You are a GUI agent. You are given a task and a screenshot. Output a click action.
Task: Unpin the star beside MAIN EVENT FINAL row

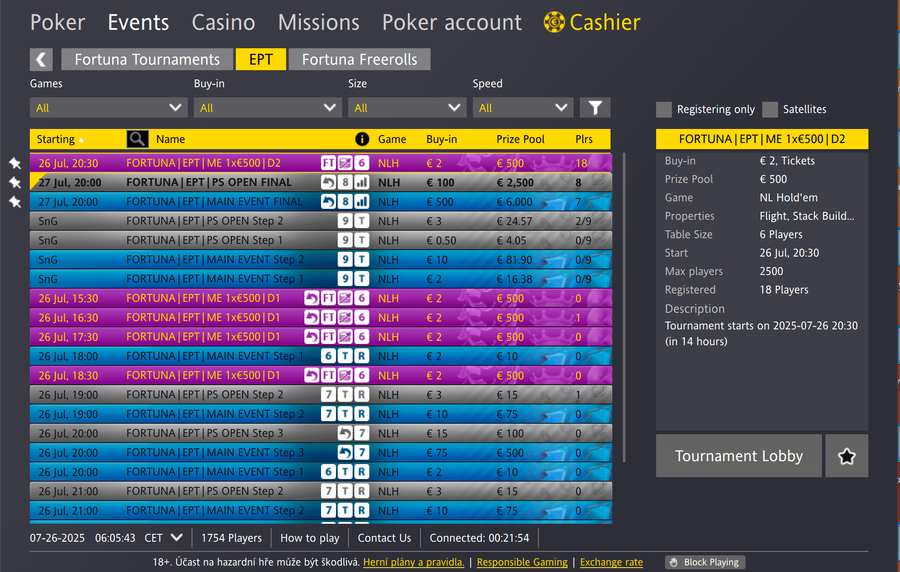[x=15, y=202]
